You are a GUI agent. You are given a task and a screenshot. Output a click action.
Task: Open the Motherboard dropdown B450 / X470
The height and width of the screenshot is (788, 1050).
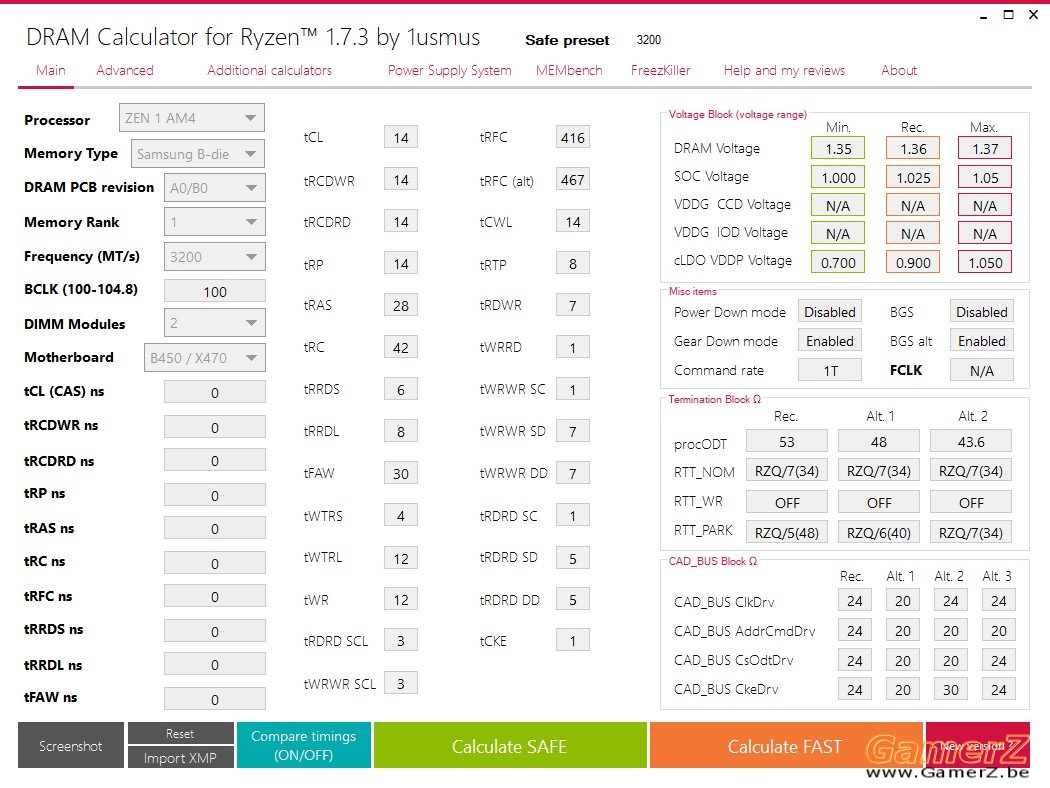[x=204, y=358]
